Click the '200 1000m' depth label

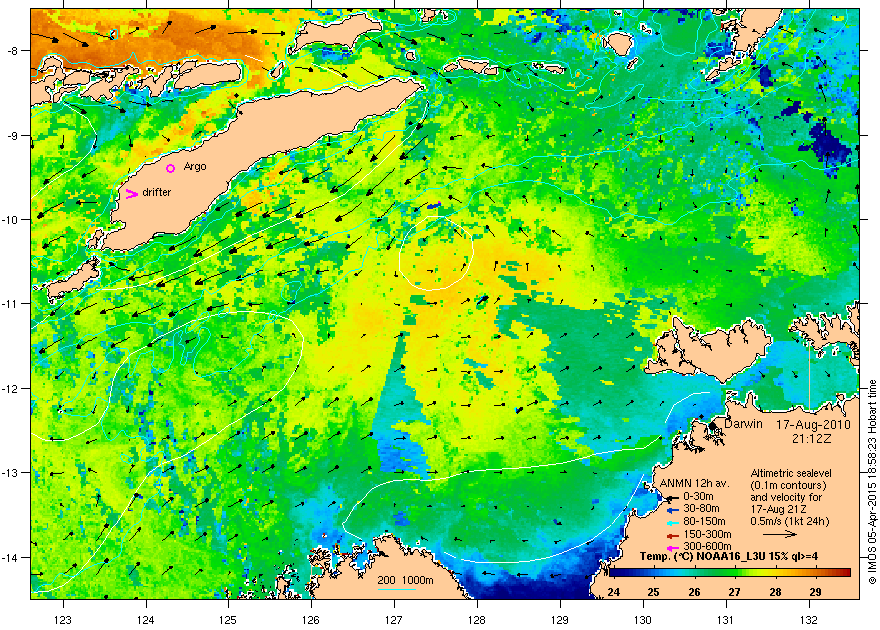point(405,580)
